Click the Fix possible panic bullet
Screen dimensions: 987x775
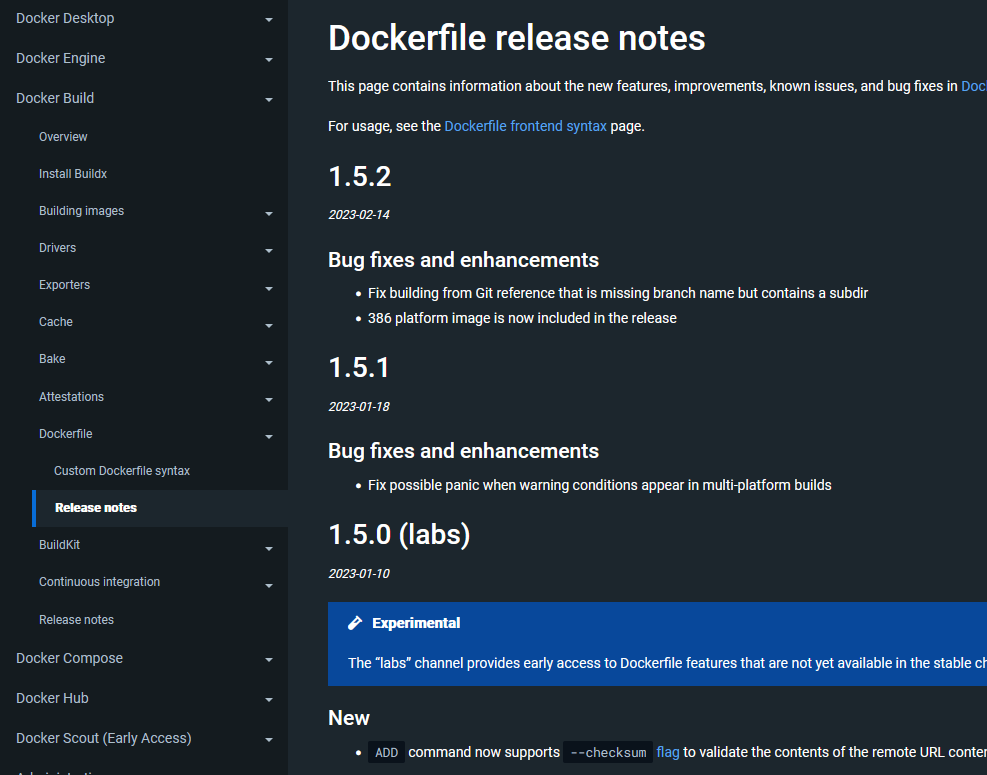pyautogui.click(x=599, y=485)
